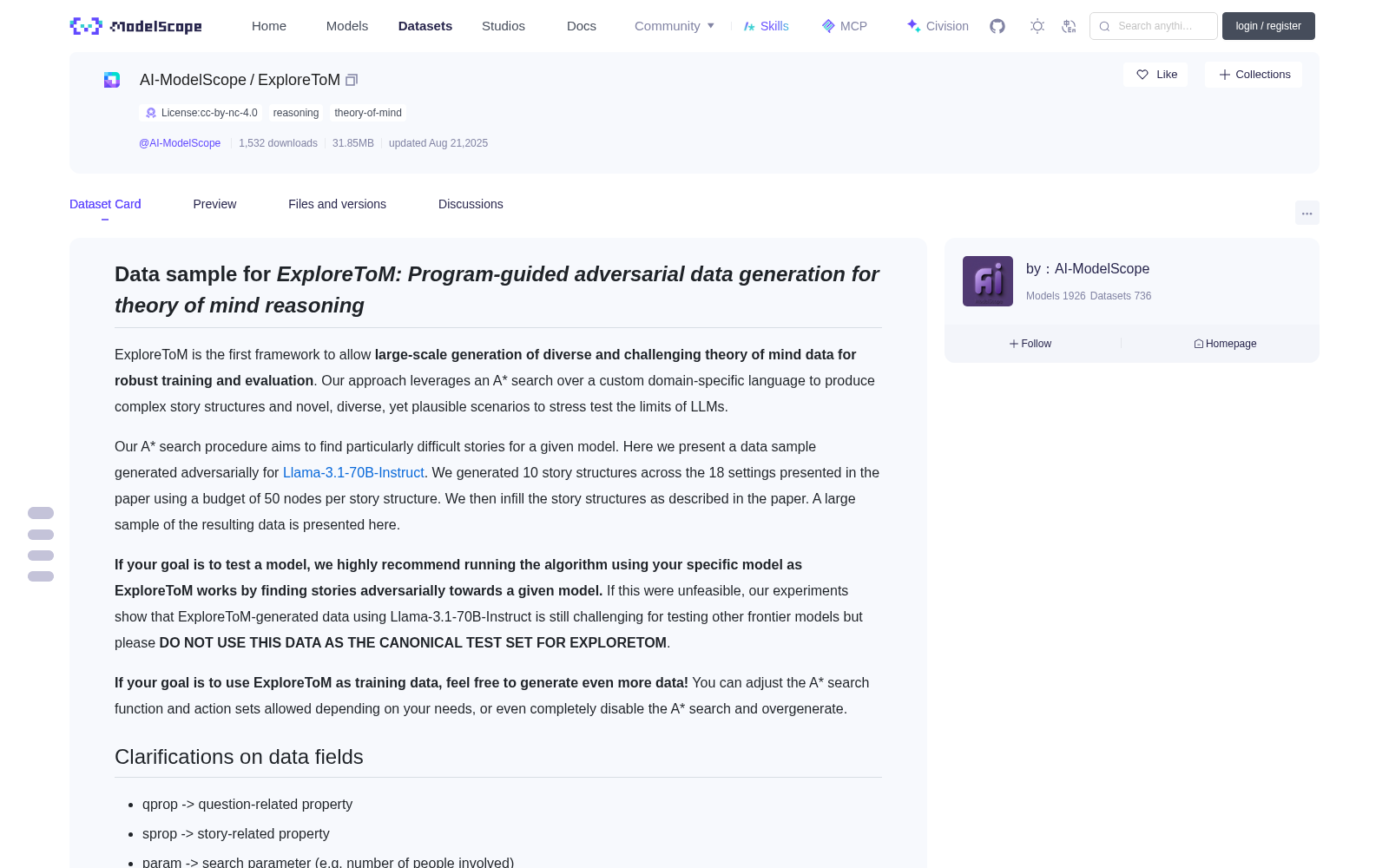Image resolution: width=1389 pixels, height=868 pixels.
Task: Jump via second outline marker pill
Action: point(41,535)
